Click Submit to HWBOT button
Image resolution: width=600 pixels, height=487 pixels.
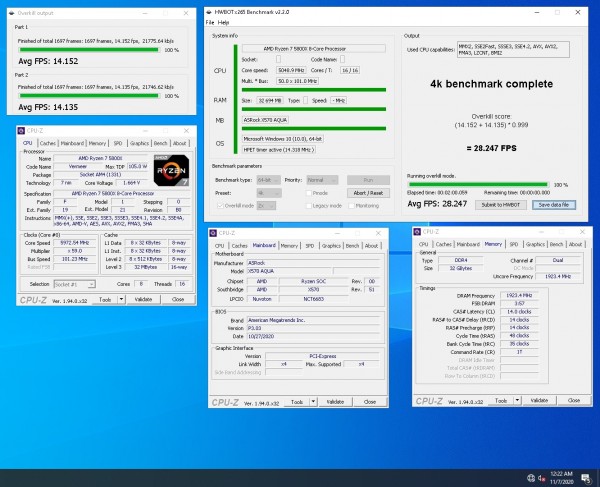[501, 205]
